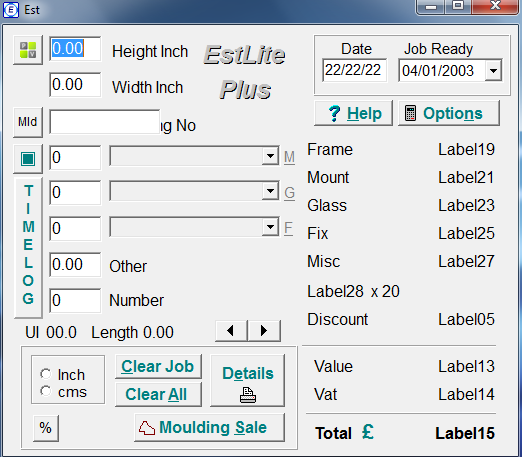522x457 pixels.
Task: Click the green four-square icon button
Action: click(28, 50)
